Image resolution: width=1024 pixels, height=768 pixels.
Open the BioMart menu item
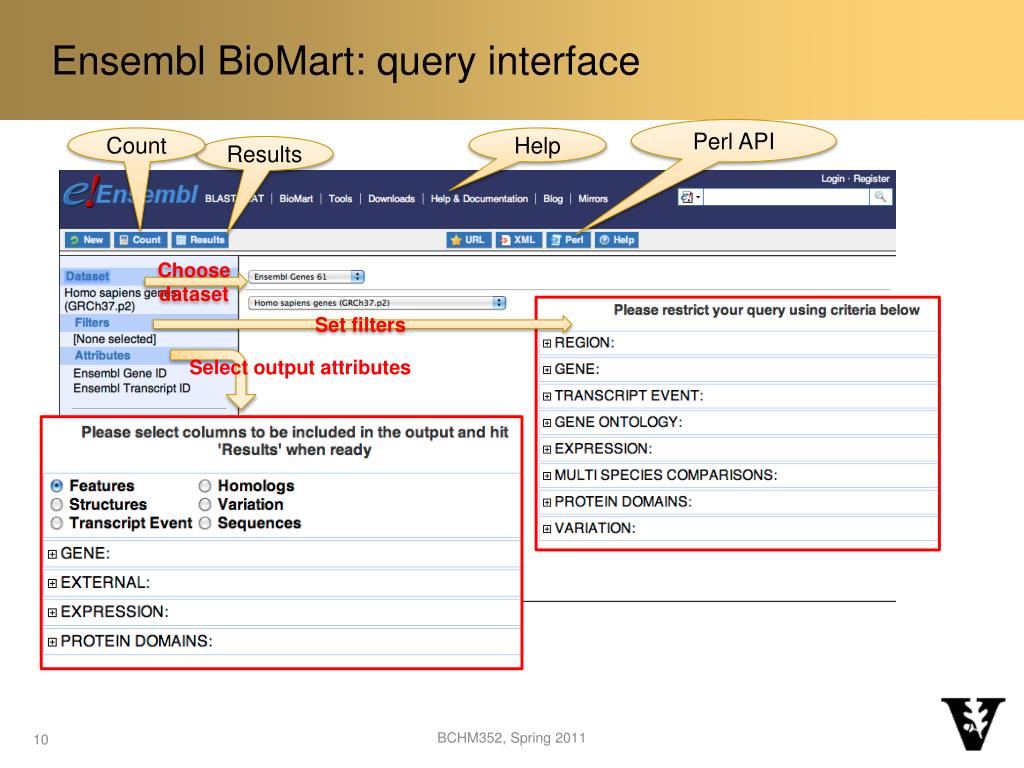click(x=296, y=199)
